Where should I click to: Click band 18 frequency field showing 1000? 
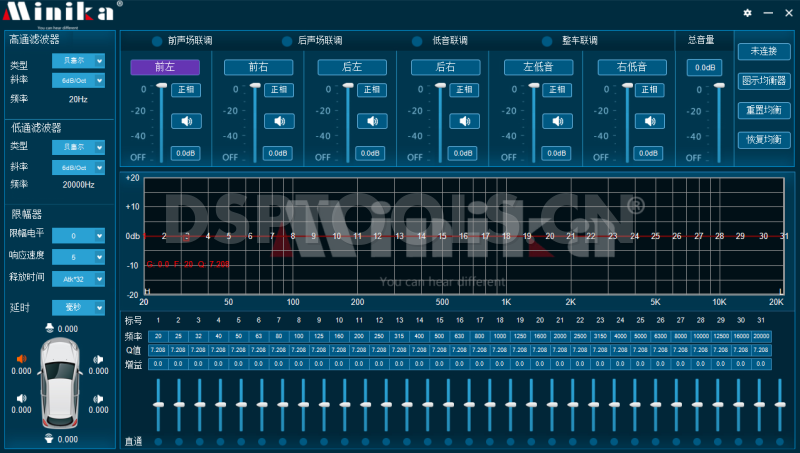(x=500, y=336)
